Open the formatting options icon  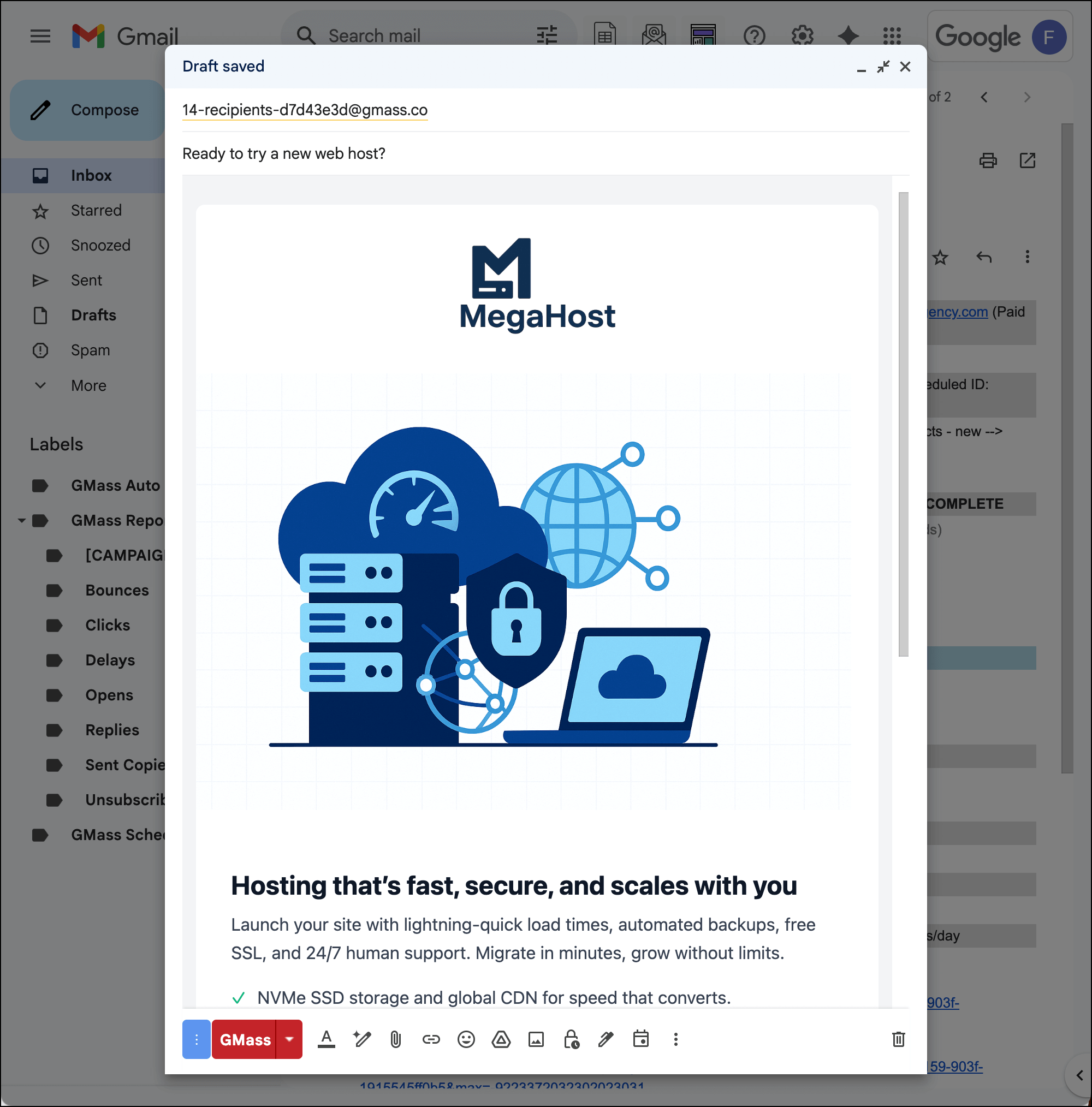tap(326, 1039)
